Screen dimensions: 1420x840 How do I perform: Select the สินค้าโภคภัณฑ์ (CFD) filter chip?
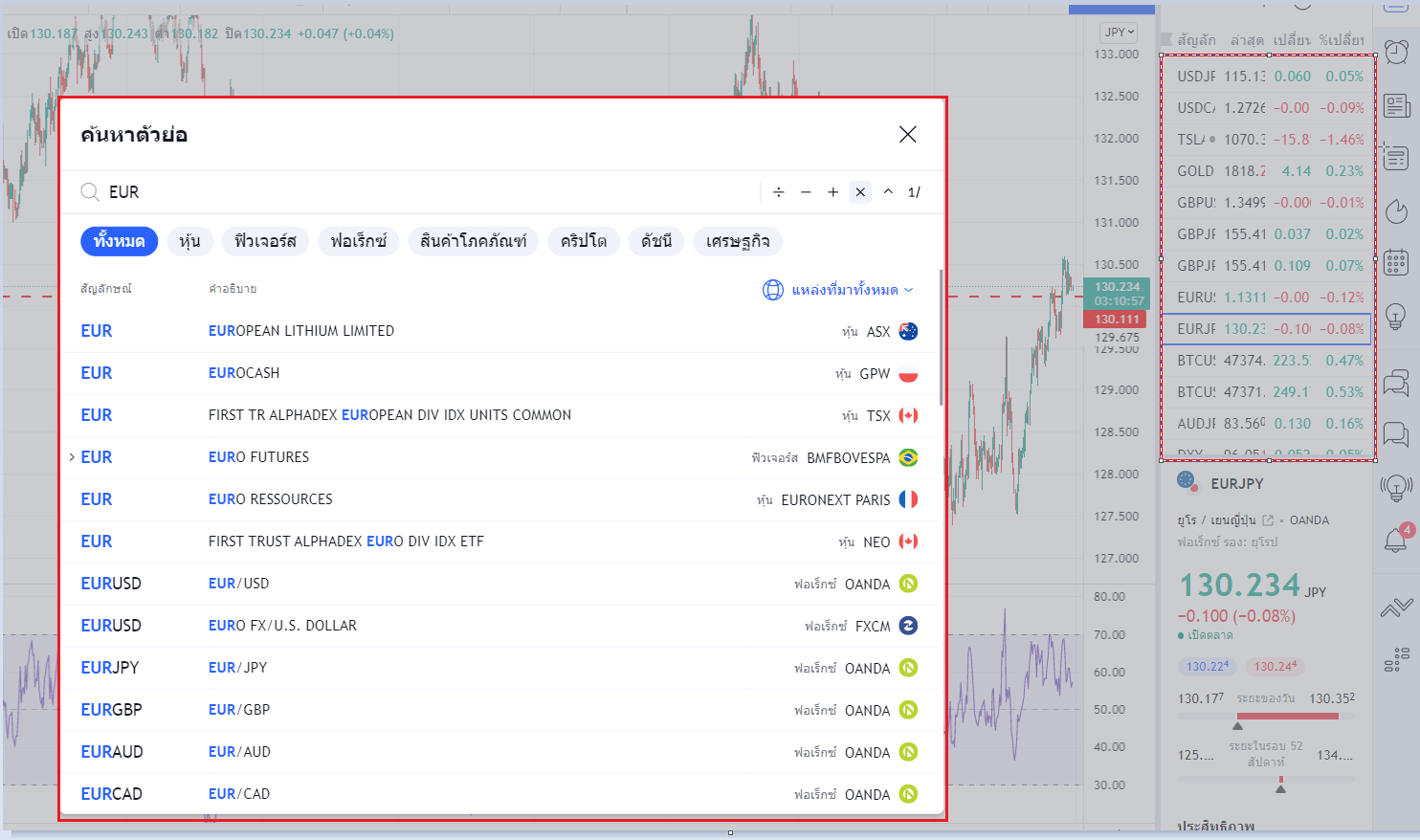tap(474, 241)
